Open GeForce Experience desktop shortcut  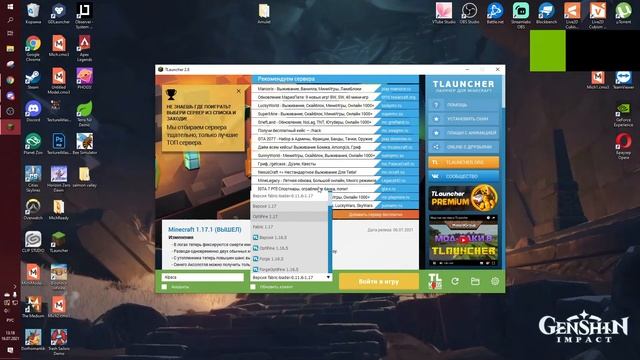623,115
